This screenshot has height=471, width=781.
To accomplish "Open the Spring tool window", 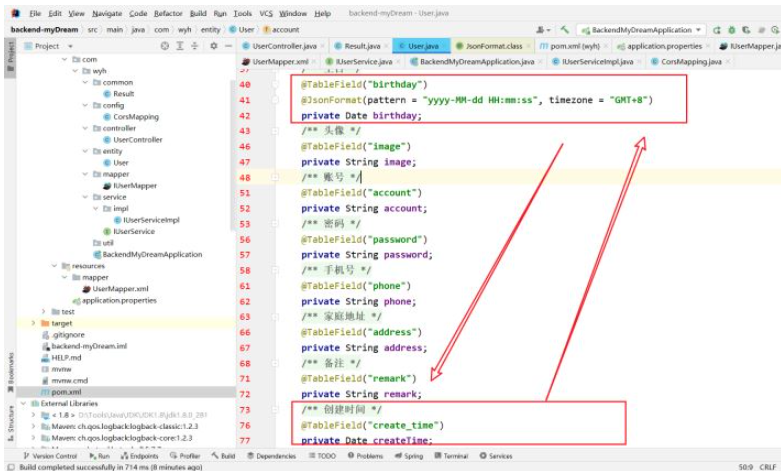I will click(409, 455).
